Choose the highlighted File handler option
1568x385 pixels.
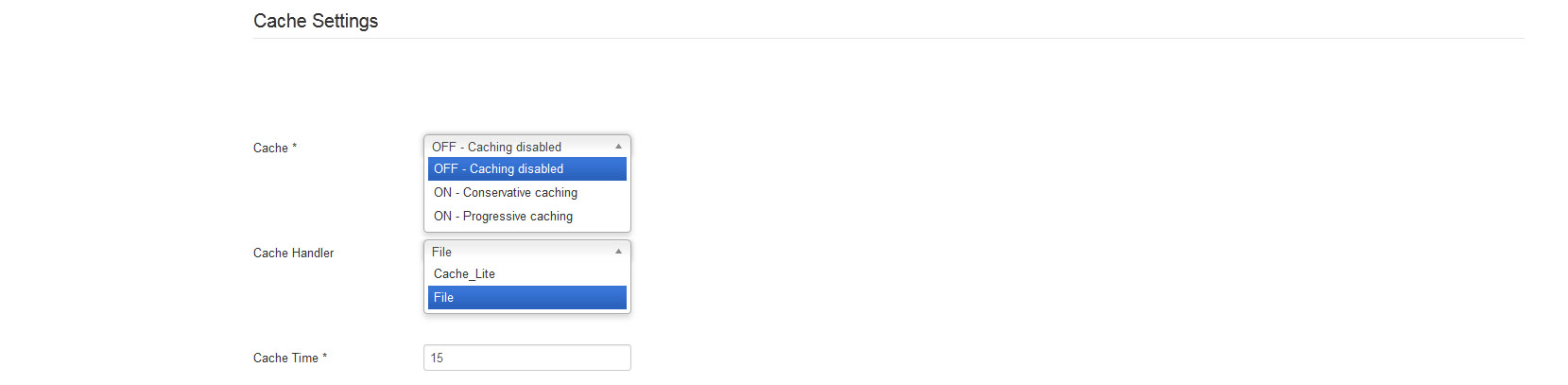(x=527, y=297)
